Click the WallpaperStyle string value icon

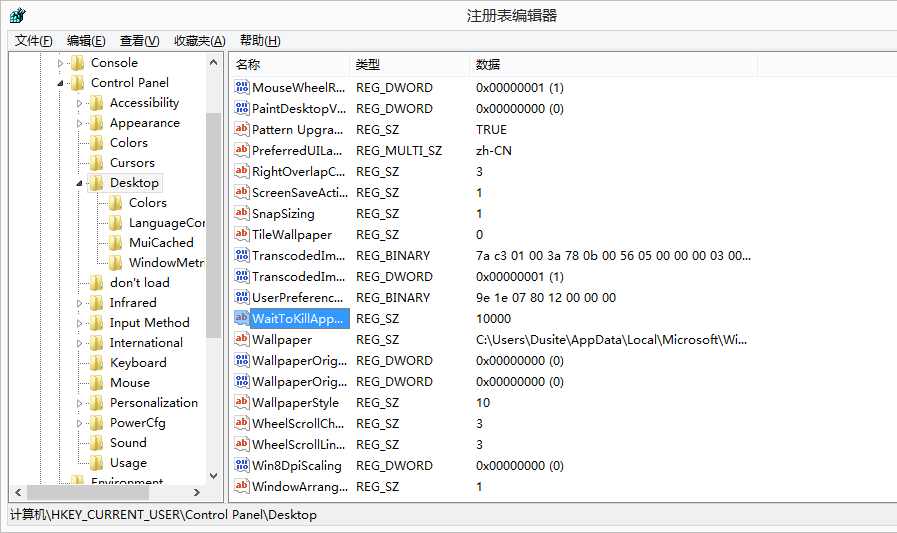click(x=241, y=403)
